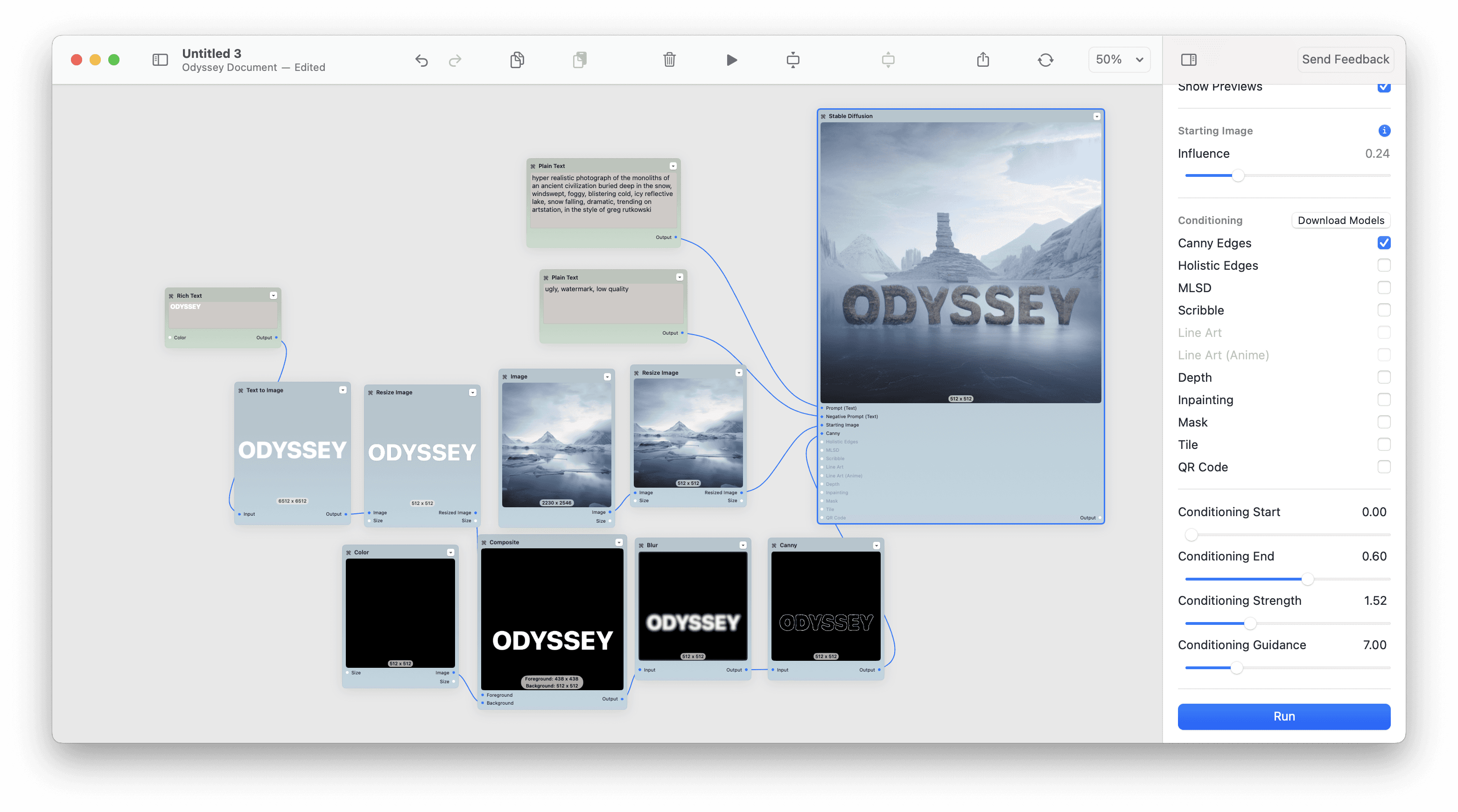Click the Stable Diffusion output preview image
This screenshot has height=812, width=1458.
pos(960,263)
